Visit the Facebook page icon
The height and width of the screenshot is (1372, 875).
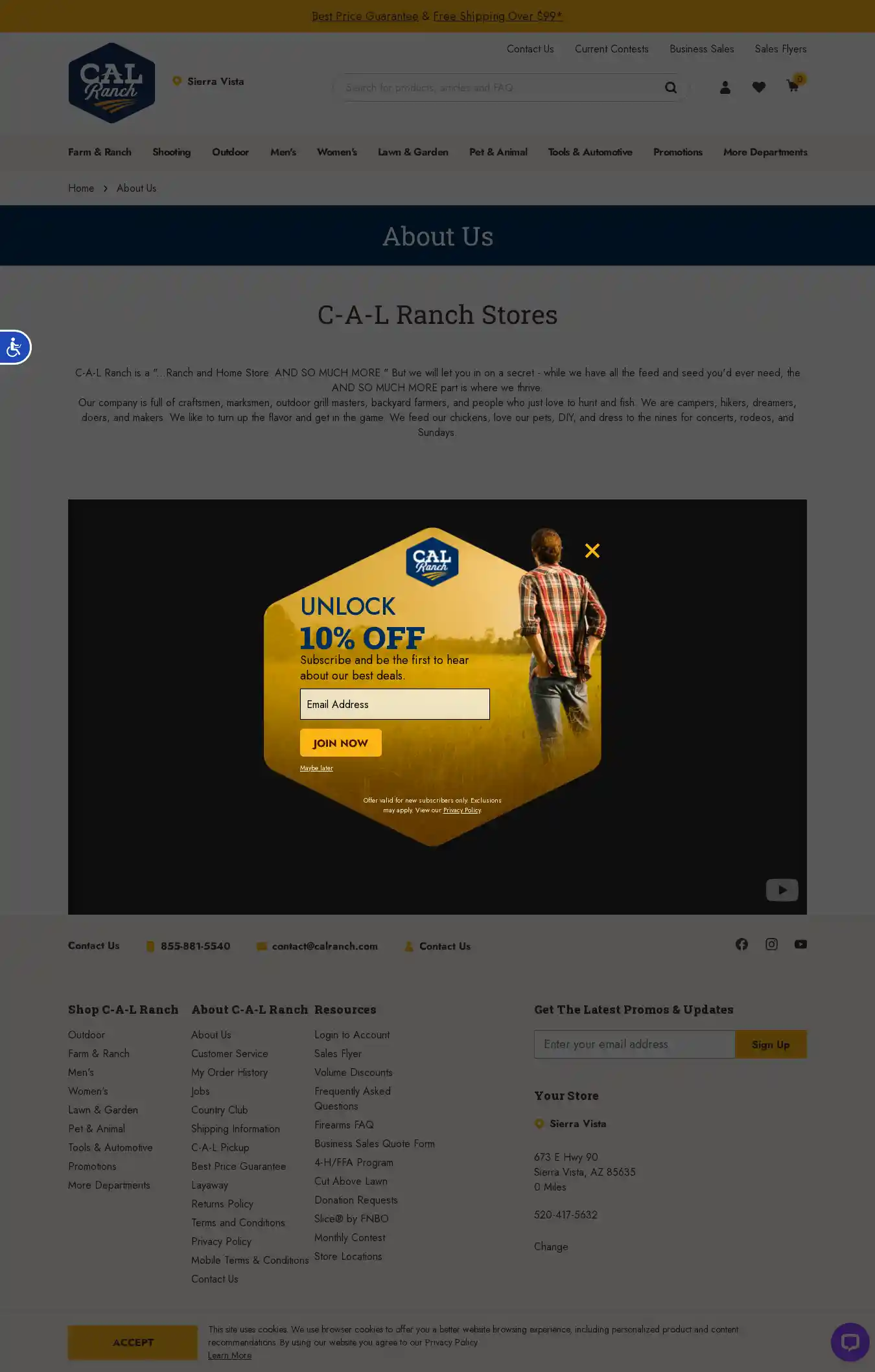pyautogui.click(x=741, y=944)
